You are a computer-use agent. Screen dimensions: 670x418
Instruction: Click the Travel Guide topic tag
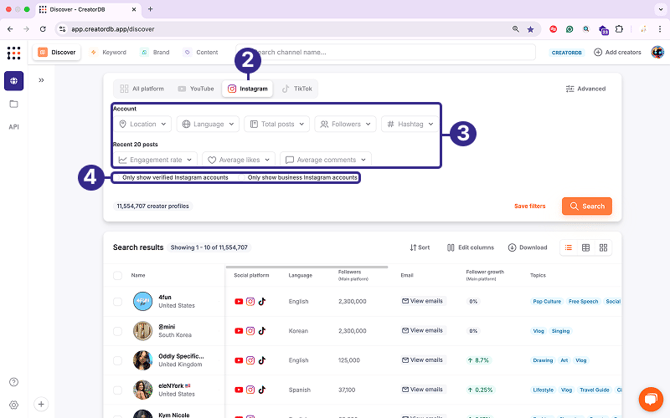(x=594, y=390)
